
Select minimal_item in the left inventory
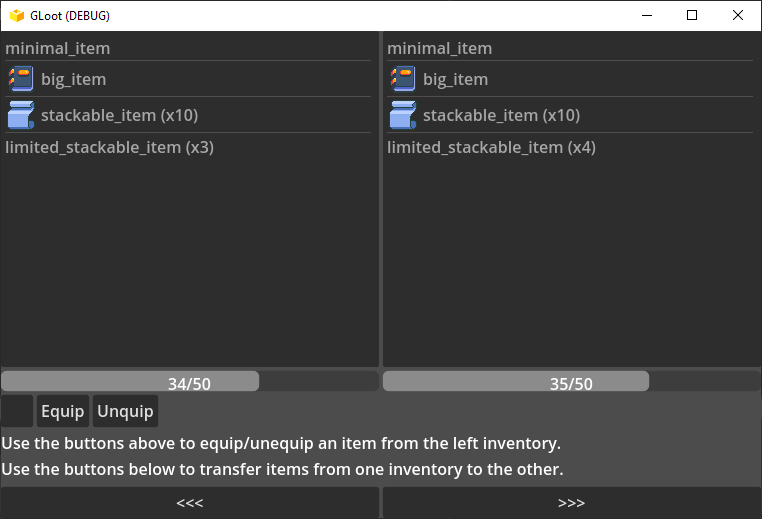point(188,49)
